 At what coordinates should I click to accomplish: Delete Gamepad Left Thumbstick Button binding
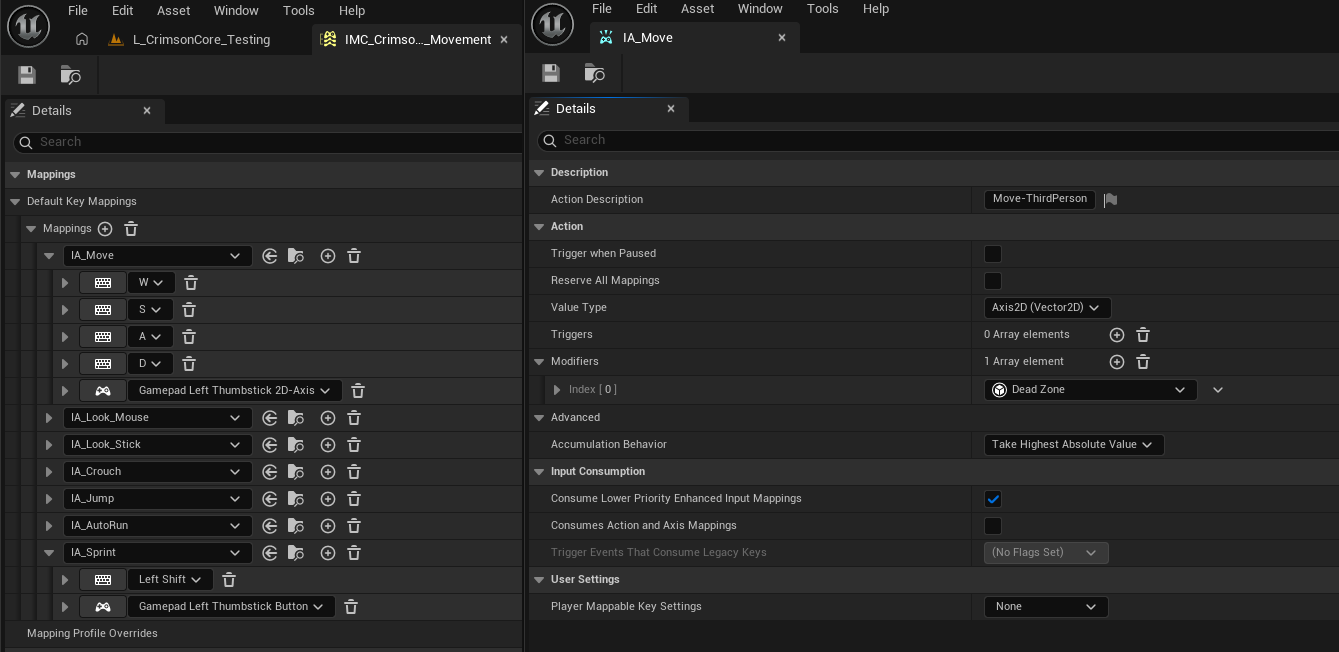(351, 607)
